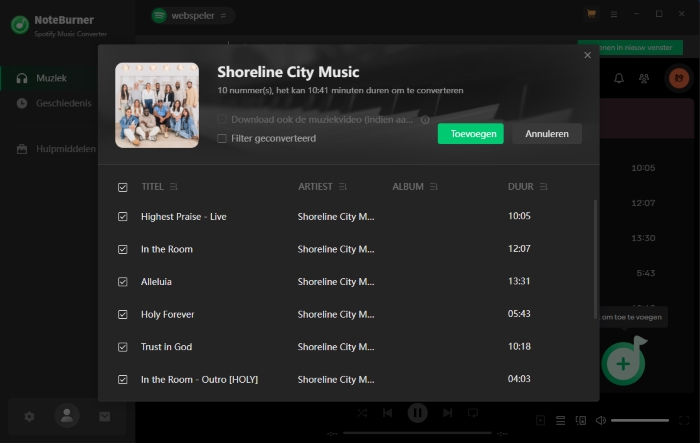Sort list by TITEL column icon
The image size is (700, 443).
tap(174, 187)
